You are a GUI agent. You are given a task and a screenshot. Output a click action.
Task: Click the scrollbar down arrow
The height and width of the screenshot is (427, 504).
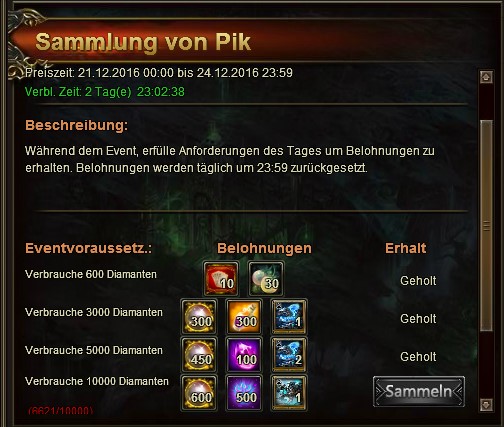[486, 405]
